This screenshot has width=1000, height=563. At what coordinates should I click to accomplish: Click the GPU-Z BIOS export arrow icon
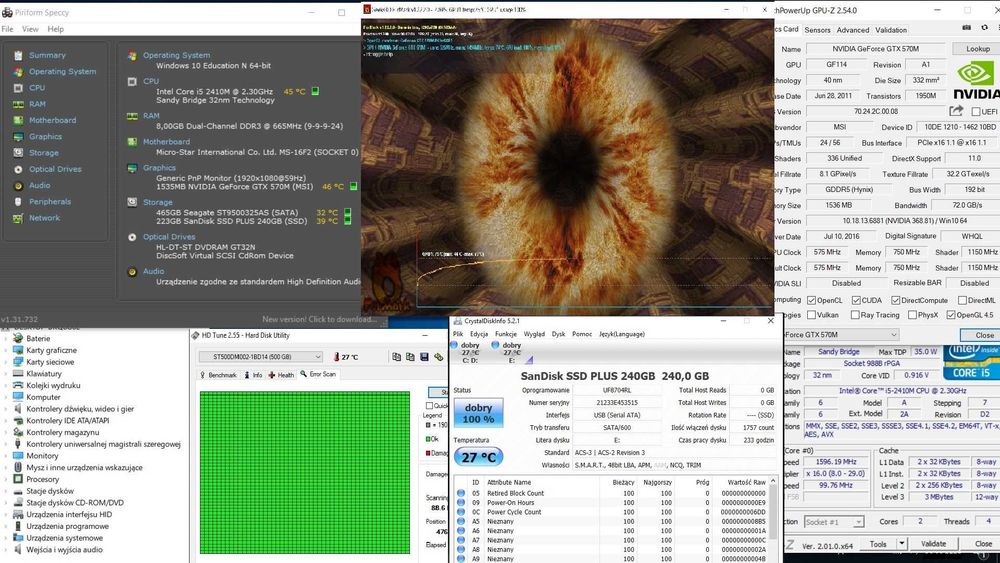957,111
